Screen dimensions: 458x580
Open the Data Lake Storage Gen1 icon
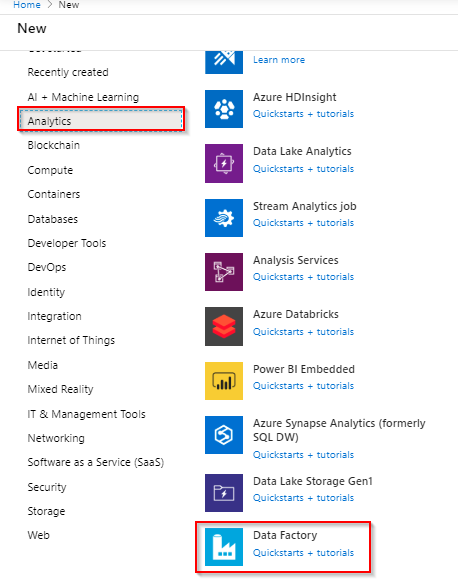224,493
